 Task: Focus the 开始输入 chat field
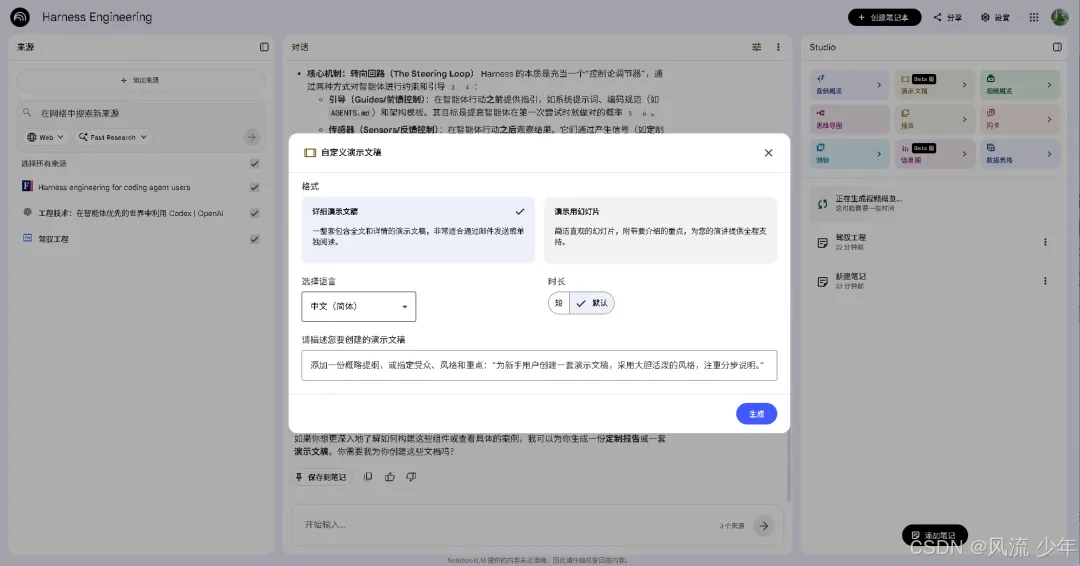point(506,525)
